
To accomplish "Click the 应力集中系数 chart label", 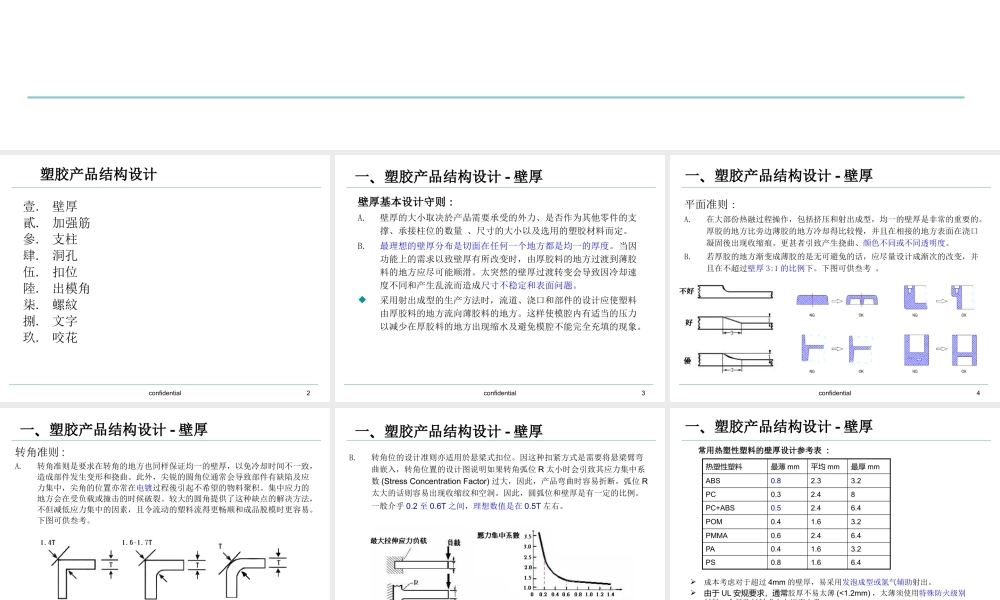I will (x=499, y=535).
